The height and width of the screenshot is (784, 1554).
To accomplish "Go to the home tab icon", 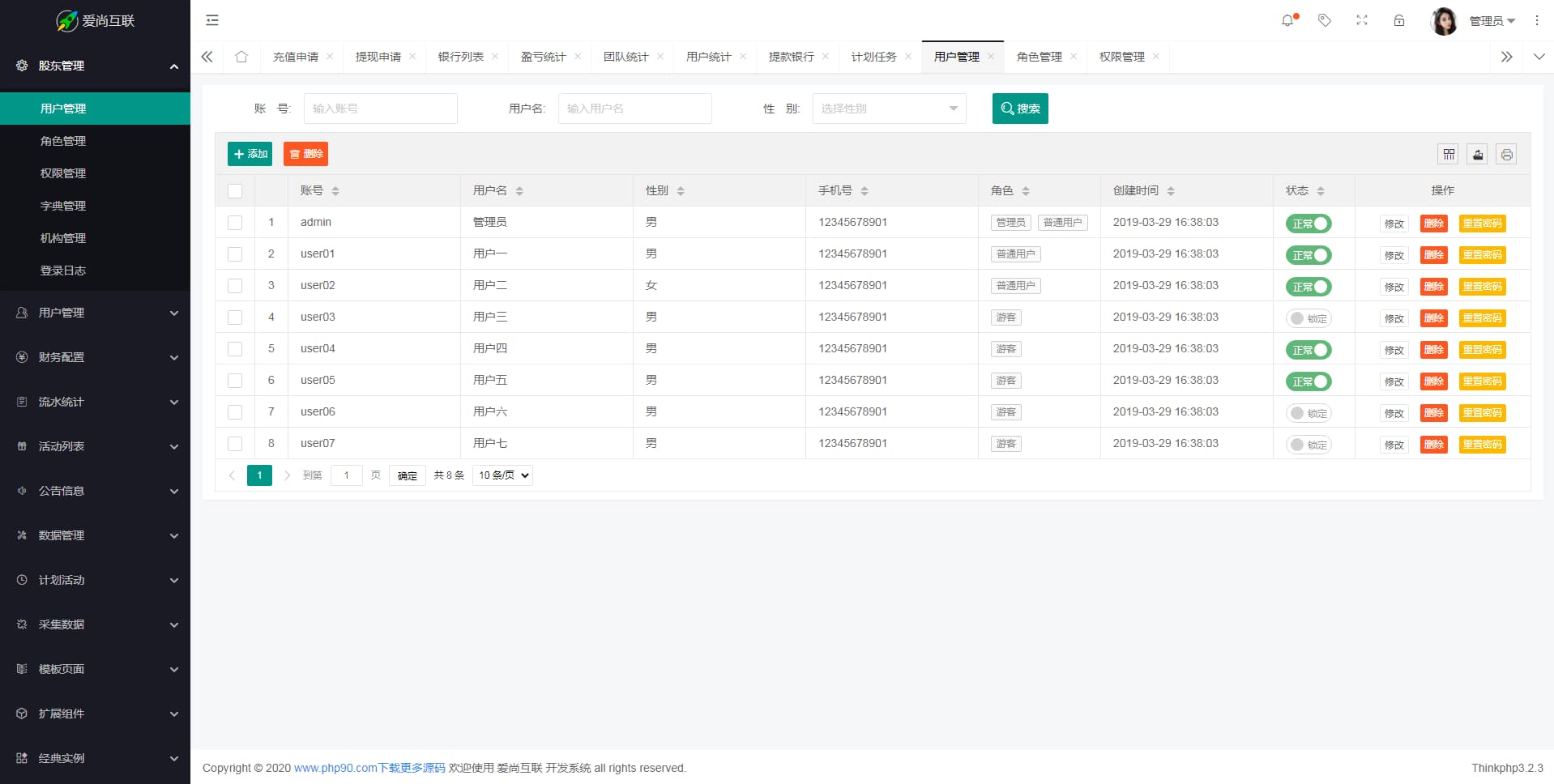I will coord(241,57).
